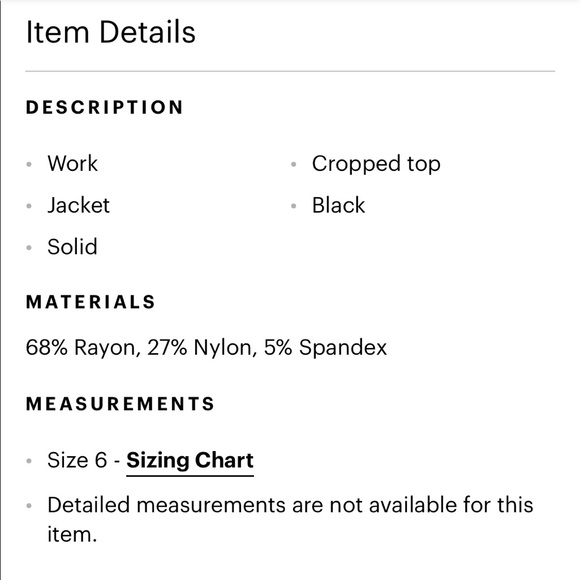This screenshot has height=580, width=580.
Task: Select the DESCRIPTION section header
Action: tap(104, 107)
